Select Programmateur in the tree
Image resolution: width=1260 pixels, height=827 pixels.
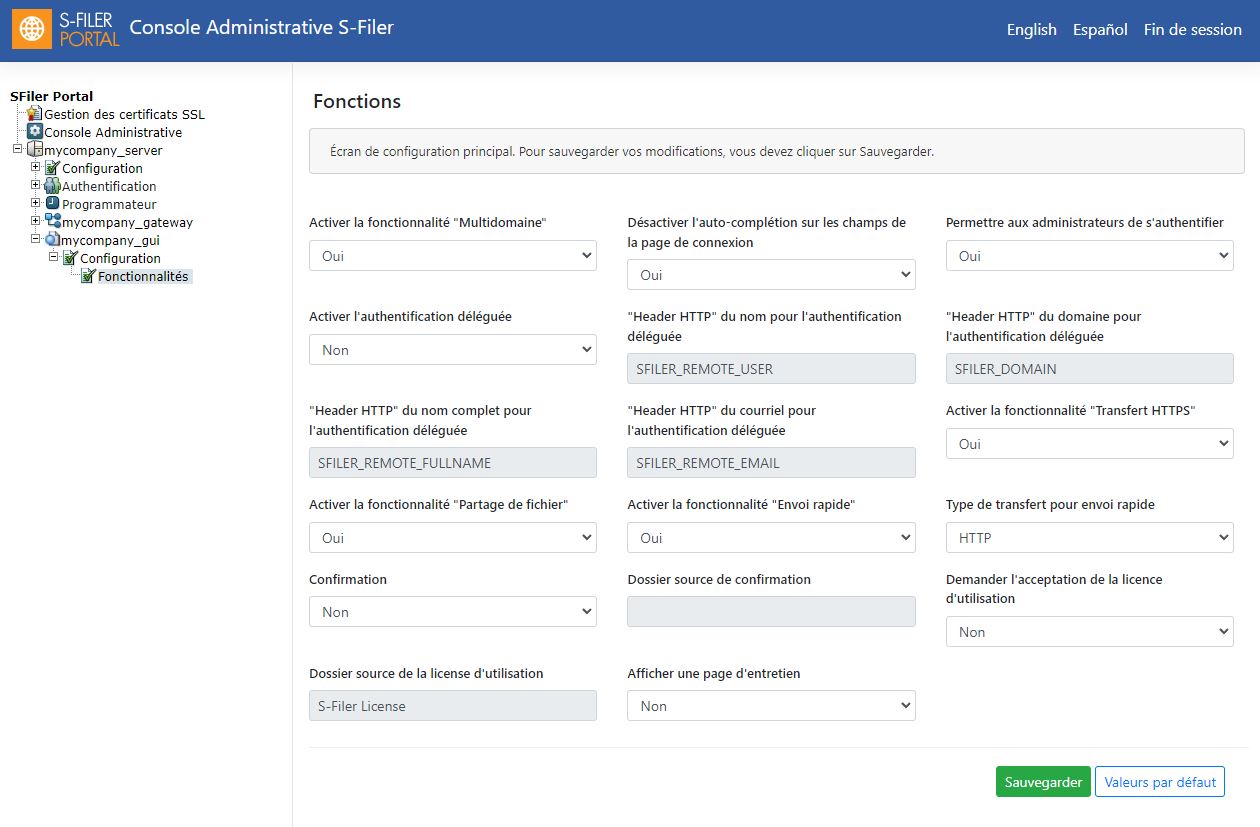coord(109,204)
